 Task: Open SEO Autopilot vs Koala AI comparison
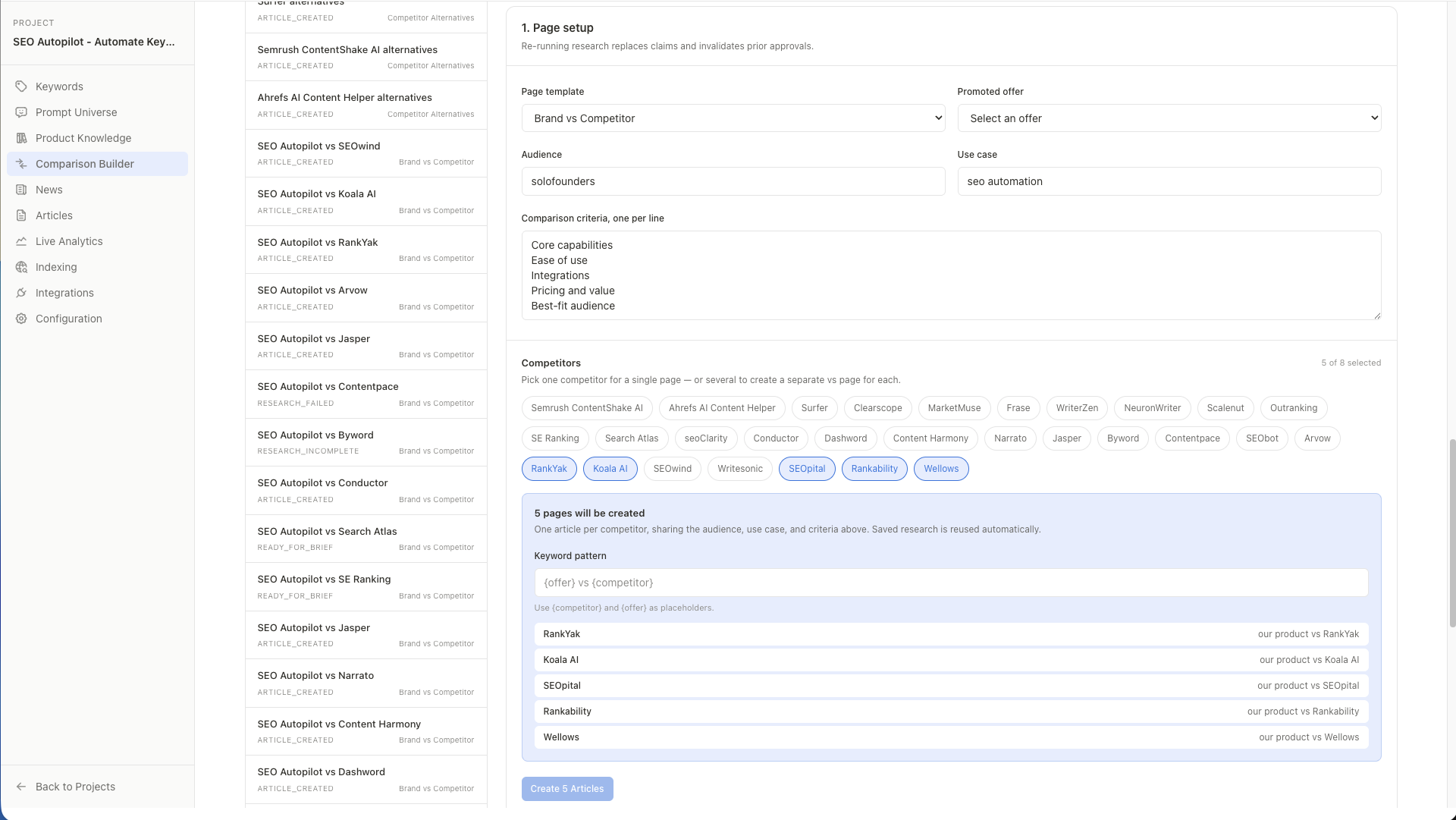(x=366, y=202)
